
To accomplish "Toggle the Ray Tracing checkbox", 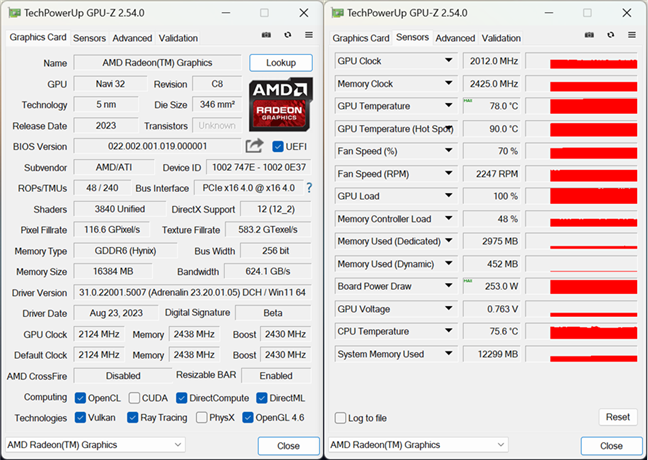I will coord(132,417).
